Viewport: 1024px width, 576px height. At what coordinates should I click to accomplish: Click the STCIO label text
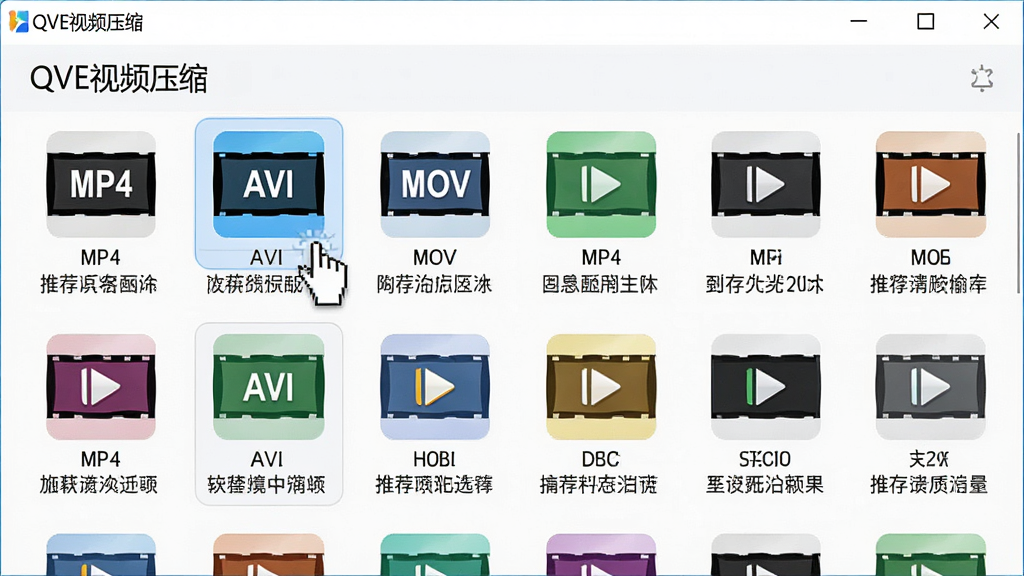click(x=765, y=459)
